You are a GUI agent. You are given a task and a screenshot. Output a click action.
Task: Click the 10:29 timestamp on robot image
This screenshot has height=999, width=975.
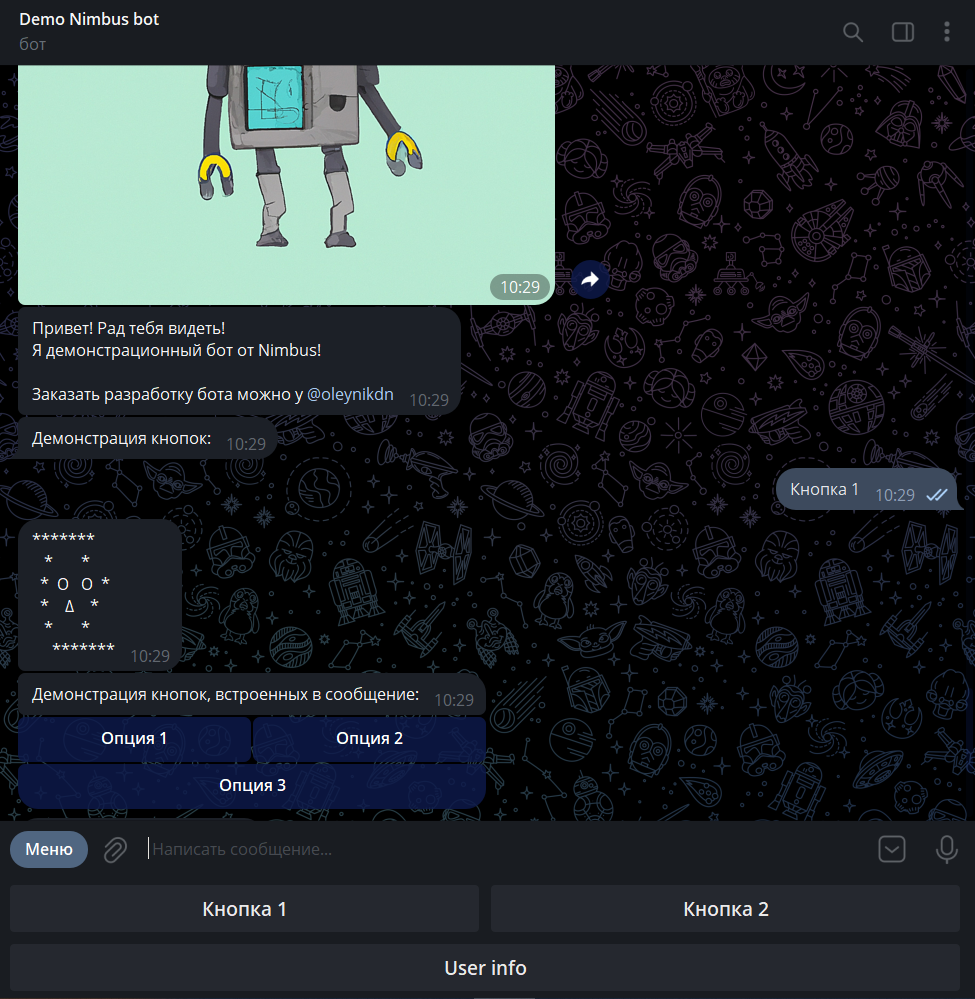(x=520, y=287)
